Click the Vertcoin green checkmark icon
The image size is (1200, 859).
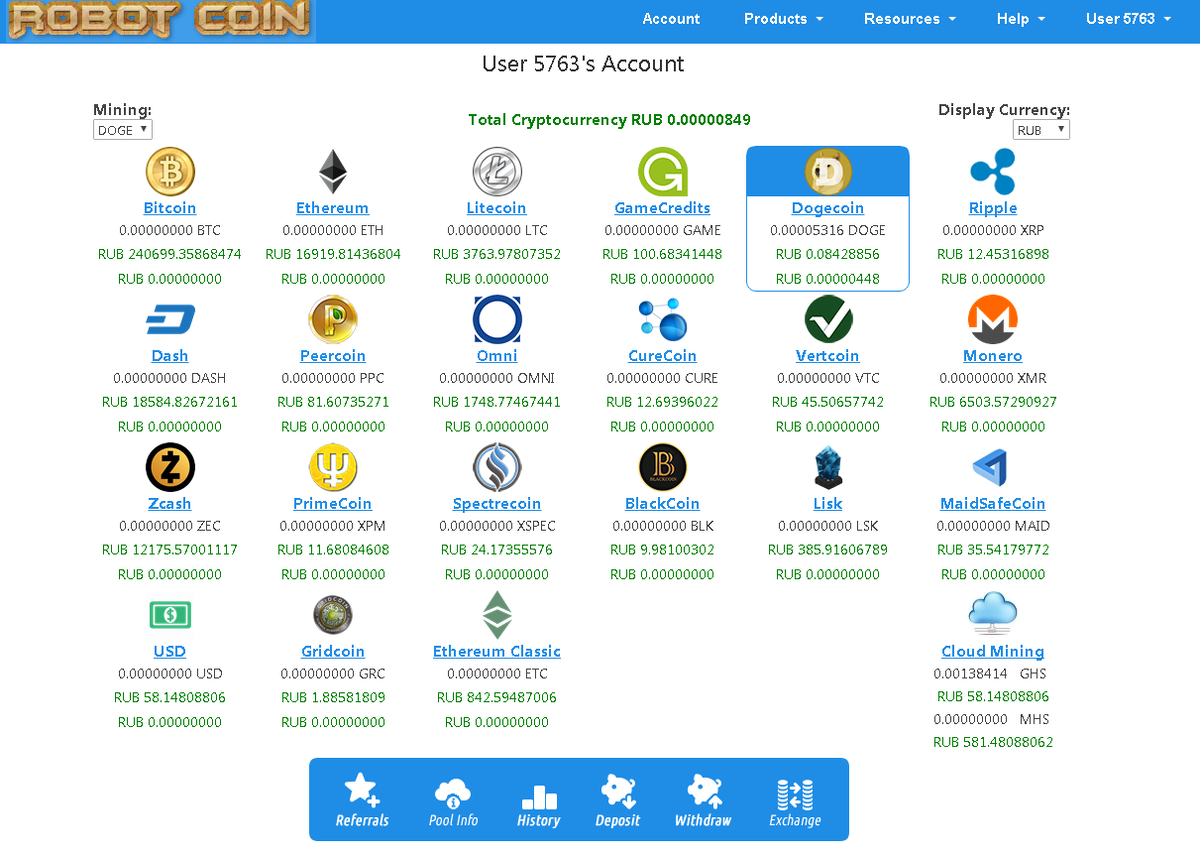(828, 320)
